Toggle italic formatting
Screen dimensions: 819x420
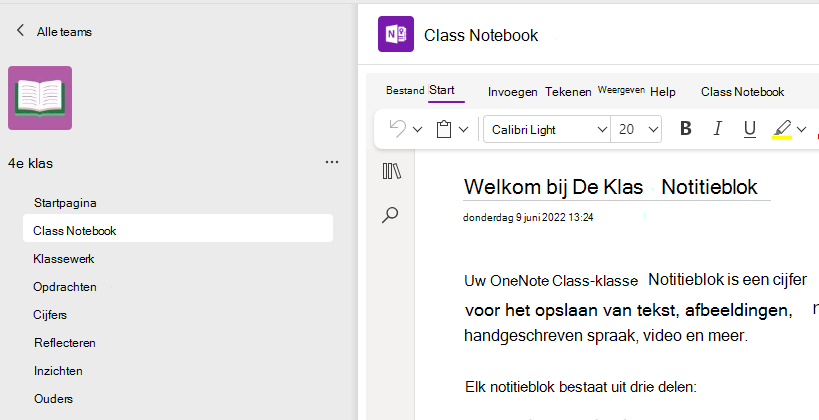718,129
